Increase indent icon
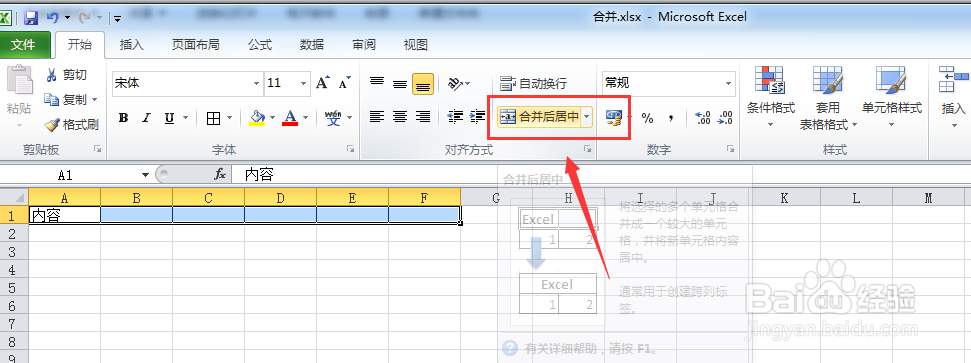 (477, 116)
